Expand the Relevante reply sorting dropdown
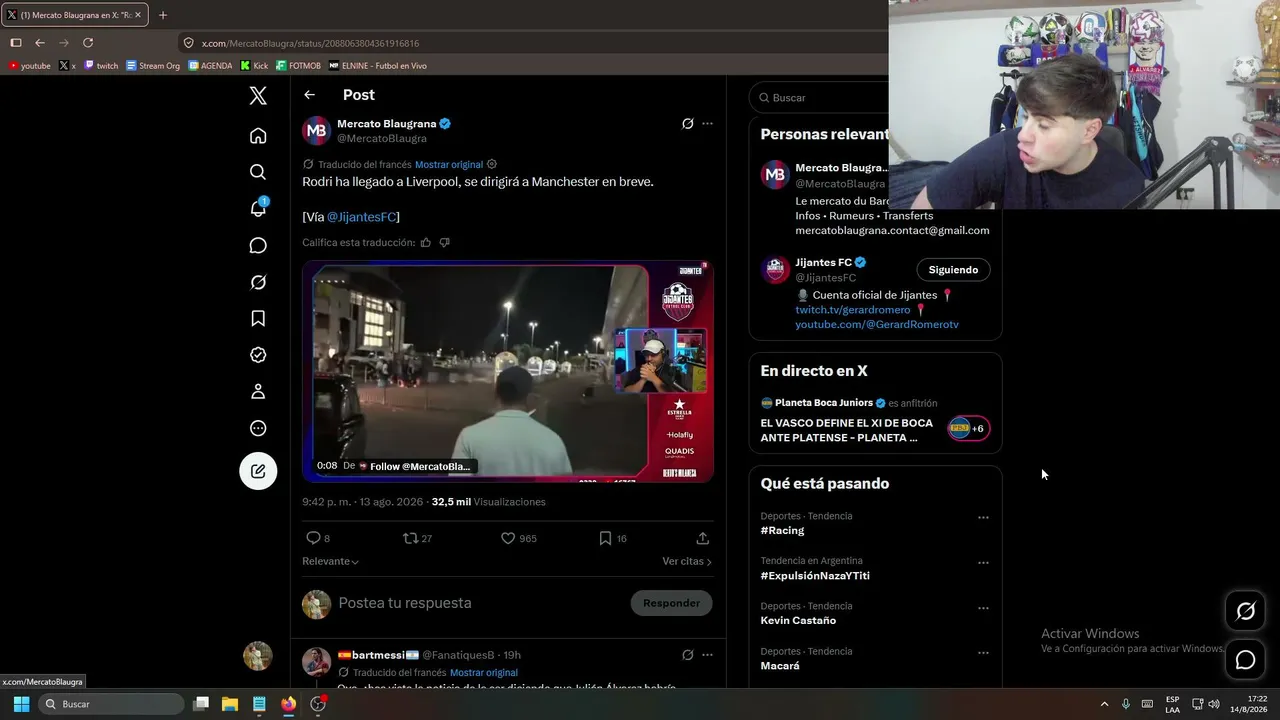 (x=330, y=561)
